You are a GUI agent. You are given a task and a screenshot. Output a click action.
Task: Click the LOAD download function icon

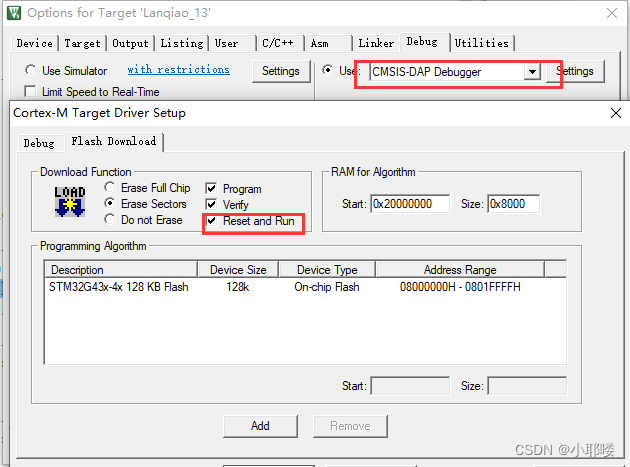point(69,201)
